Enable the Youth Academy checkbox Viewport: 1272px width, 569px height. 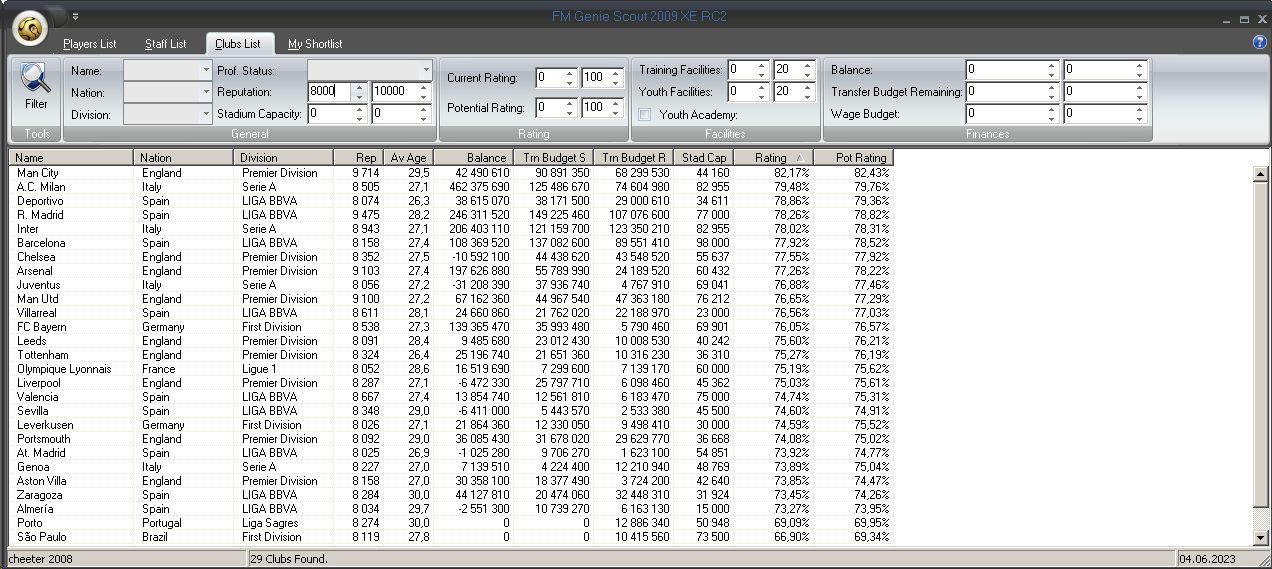645,115
